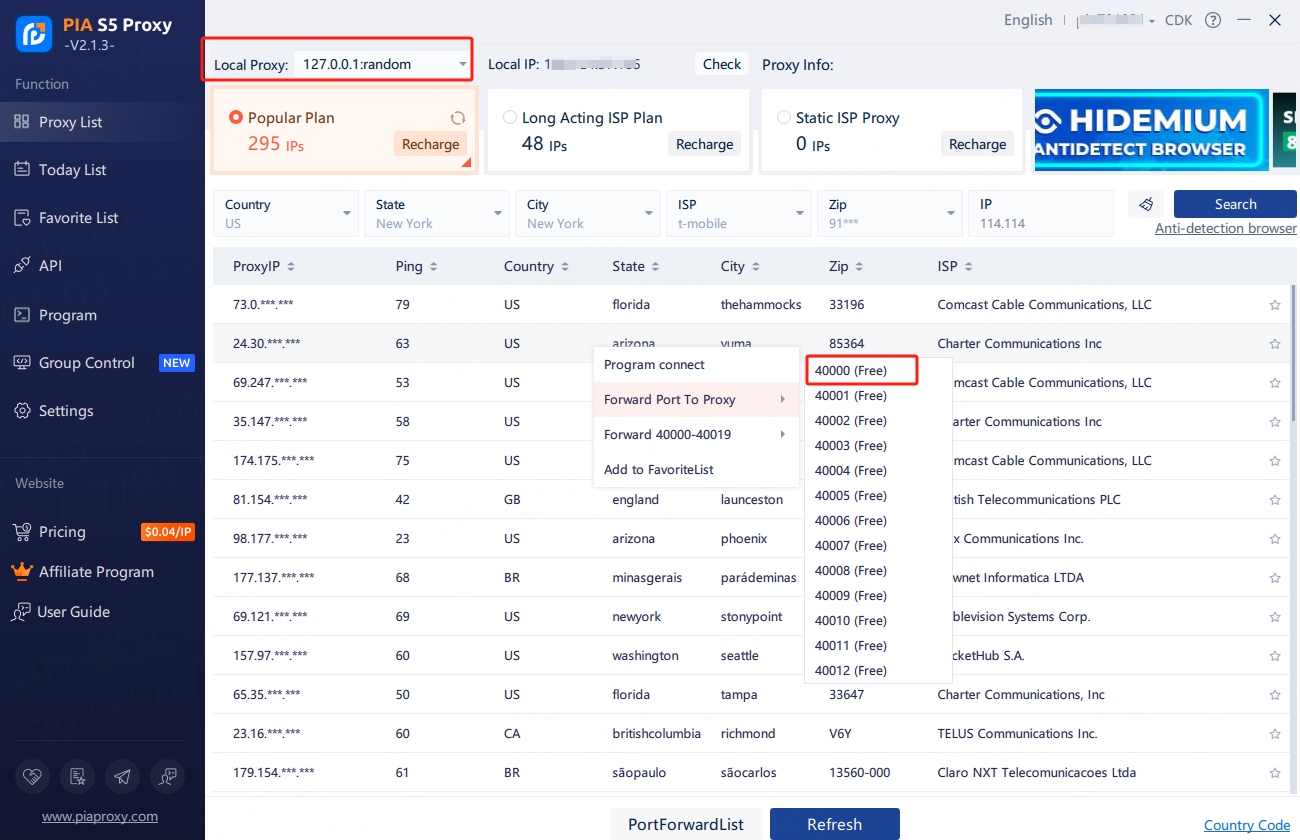Star the 174.175 proxy row

pos(1275,461)
